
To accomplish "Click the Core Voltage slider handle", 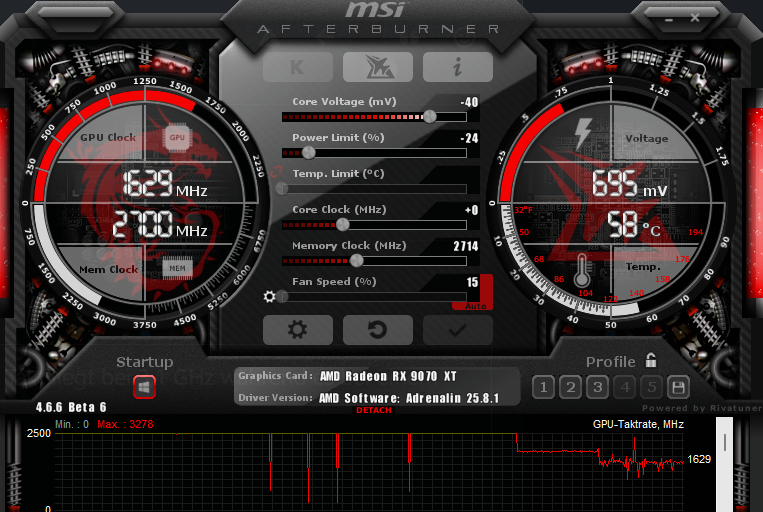I will [430, 117].
